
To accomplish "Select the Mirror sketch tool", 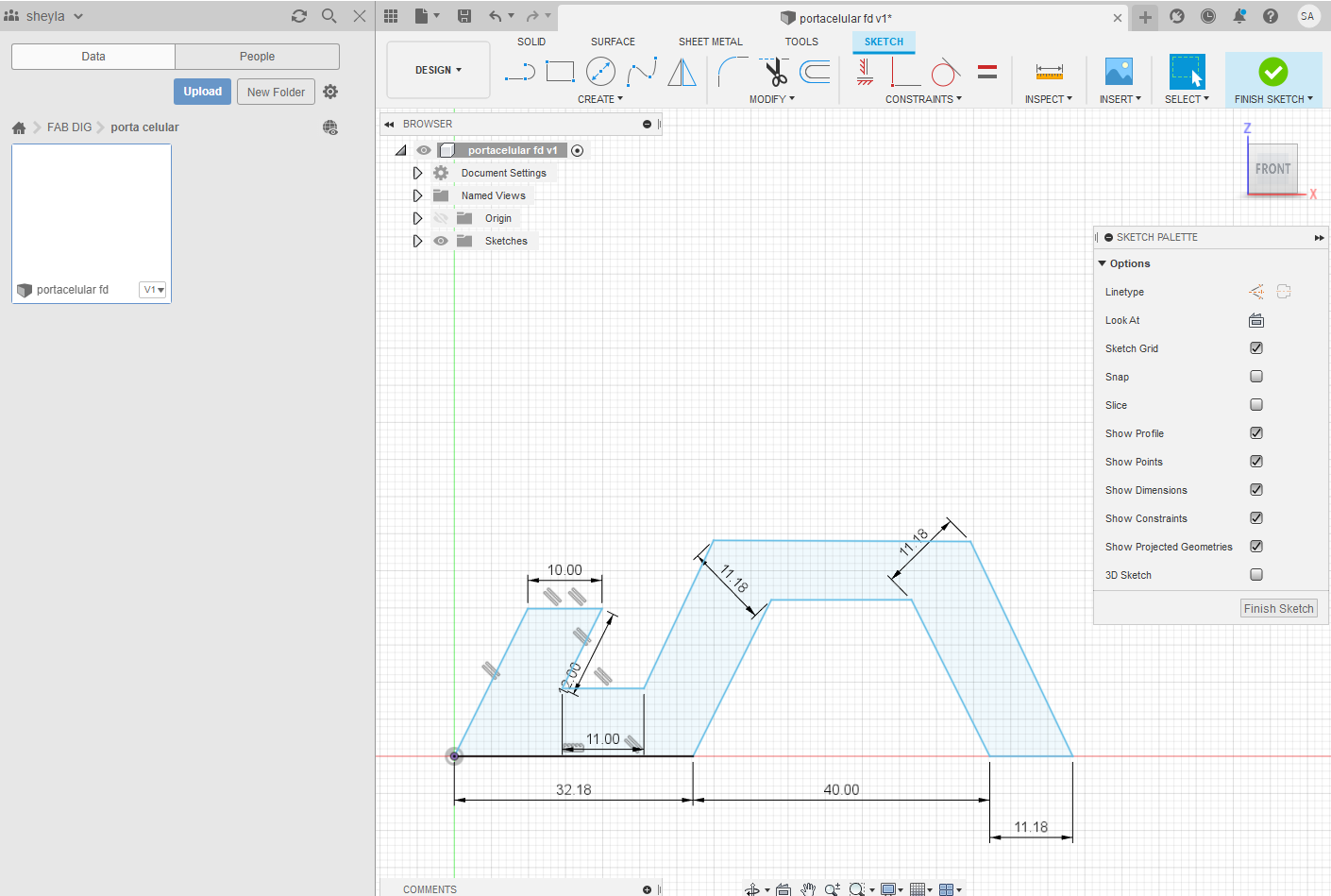I will pyautogui.click(x=682, y=72).
